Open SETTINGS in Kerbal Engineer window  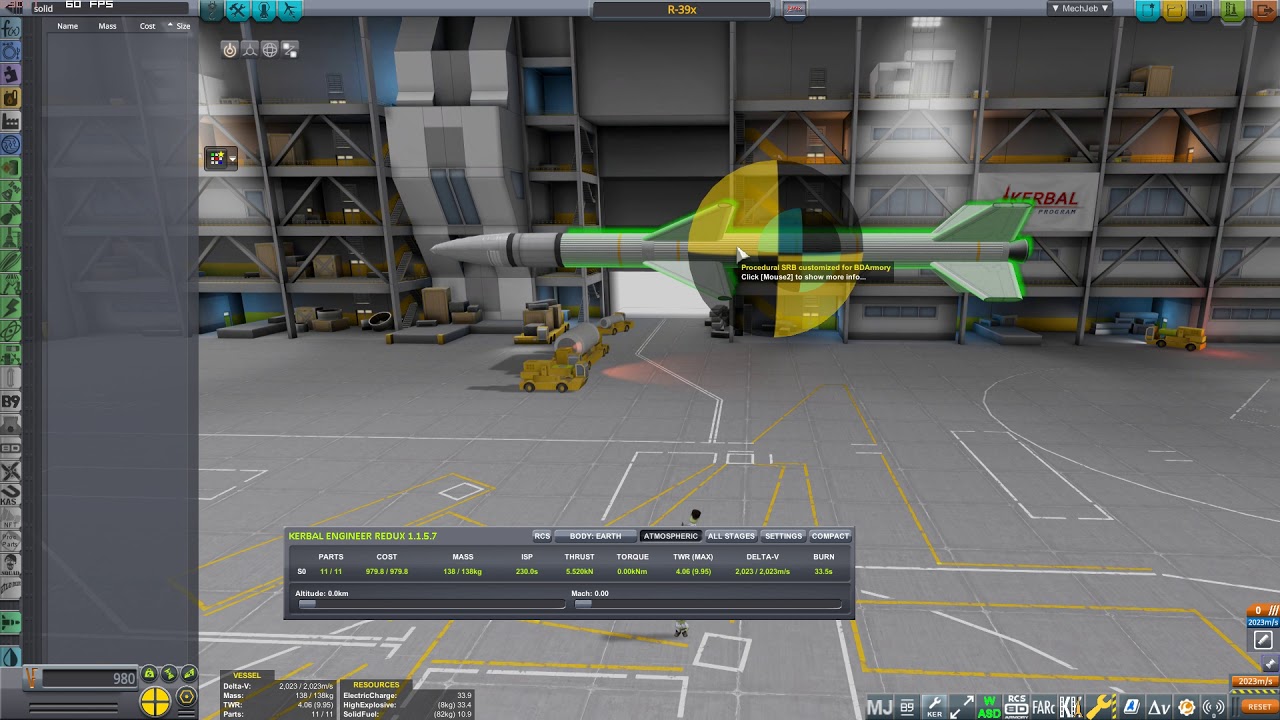pos(783,536)
